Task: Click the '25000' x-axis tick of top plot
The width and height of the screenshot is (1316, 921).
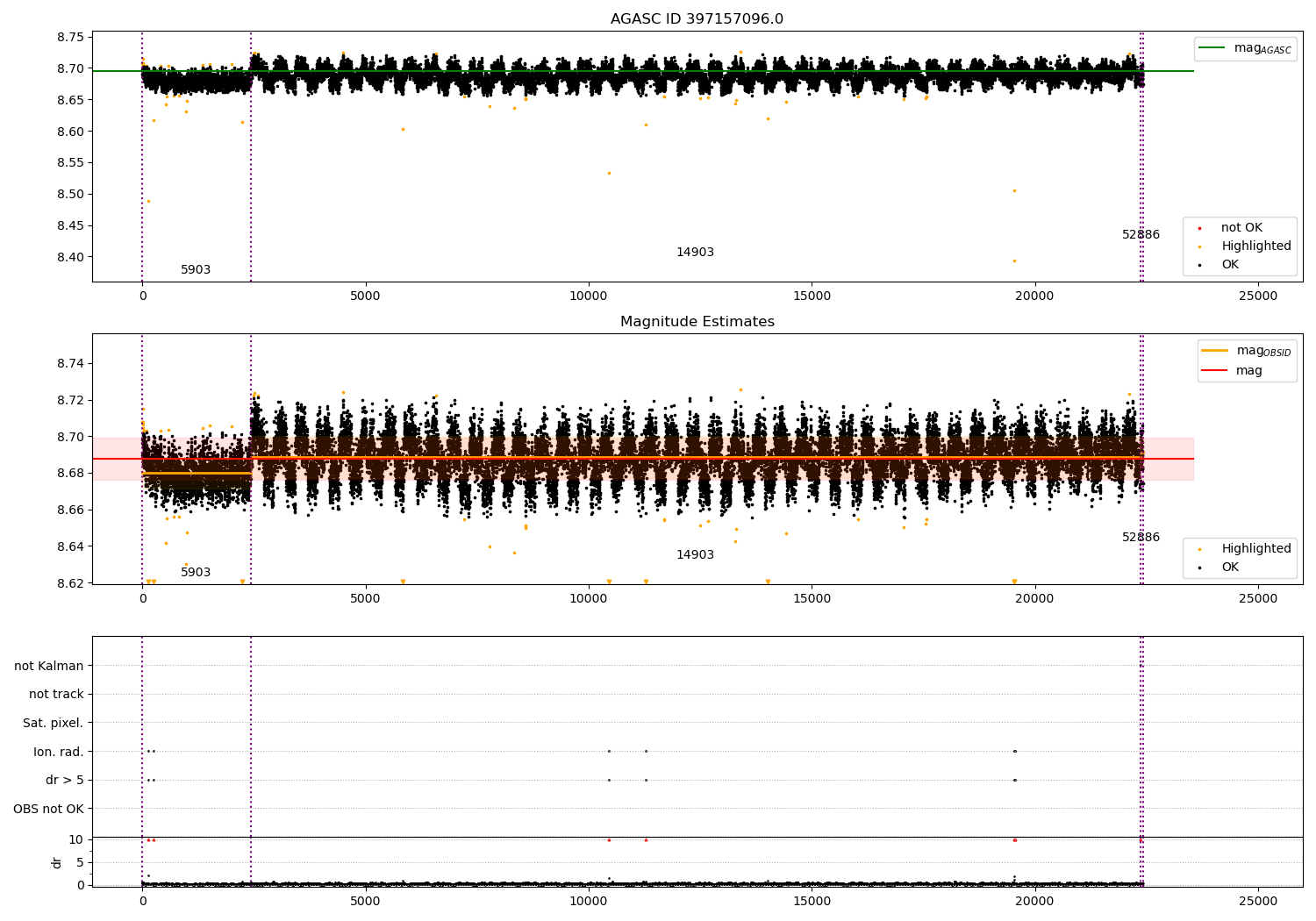Action: click(1258, 296)
